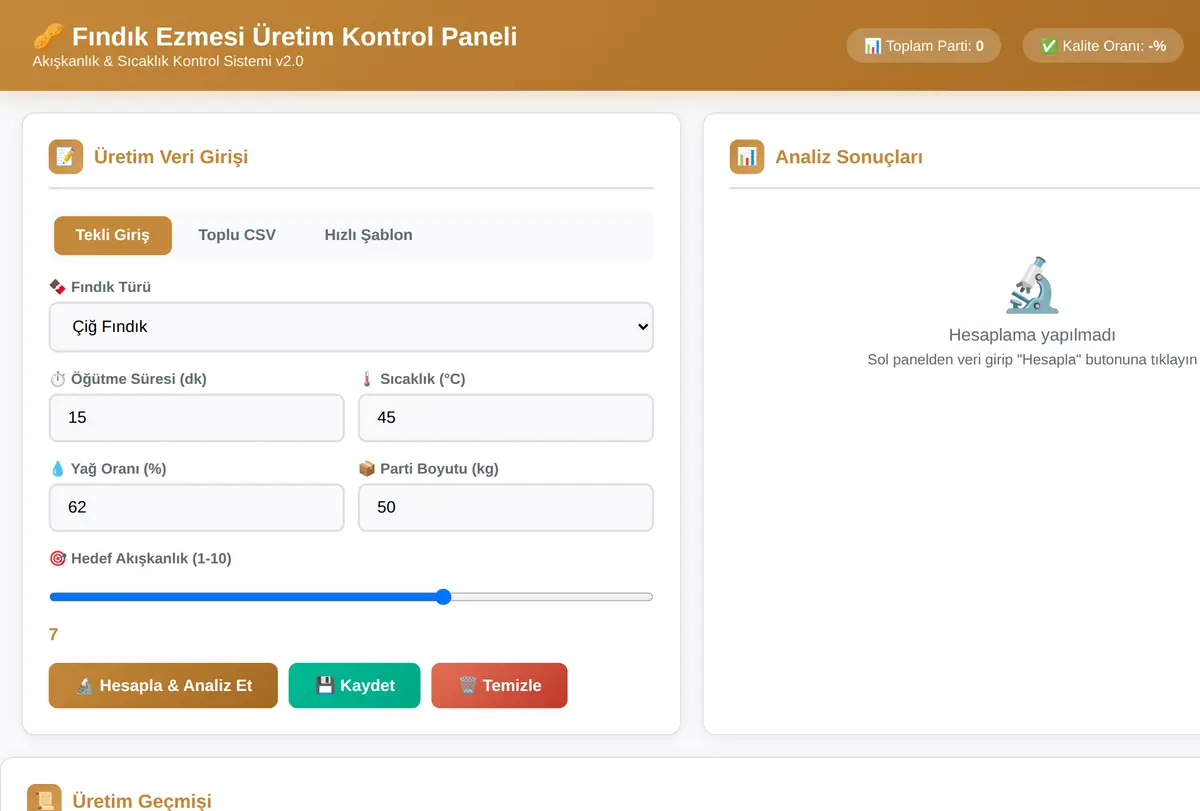Viewport: 1200px width, 811px height.
Task: Click the bar chart icon in Toplam Parti badge
Action: tap(873, 46)
